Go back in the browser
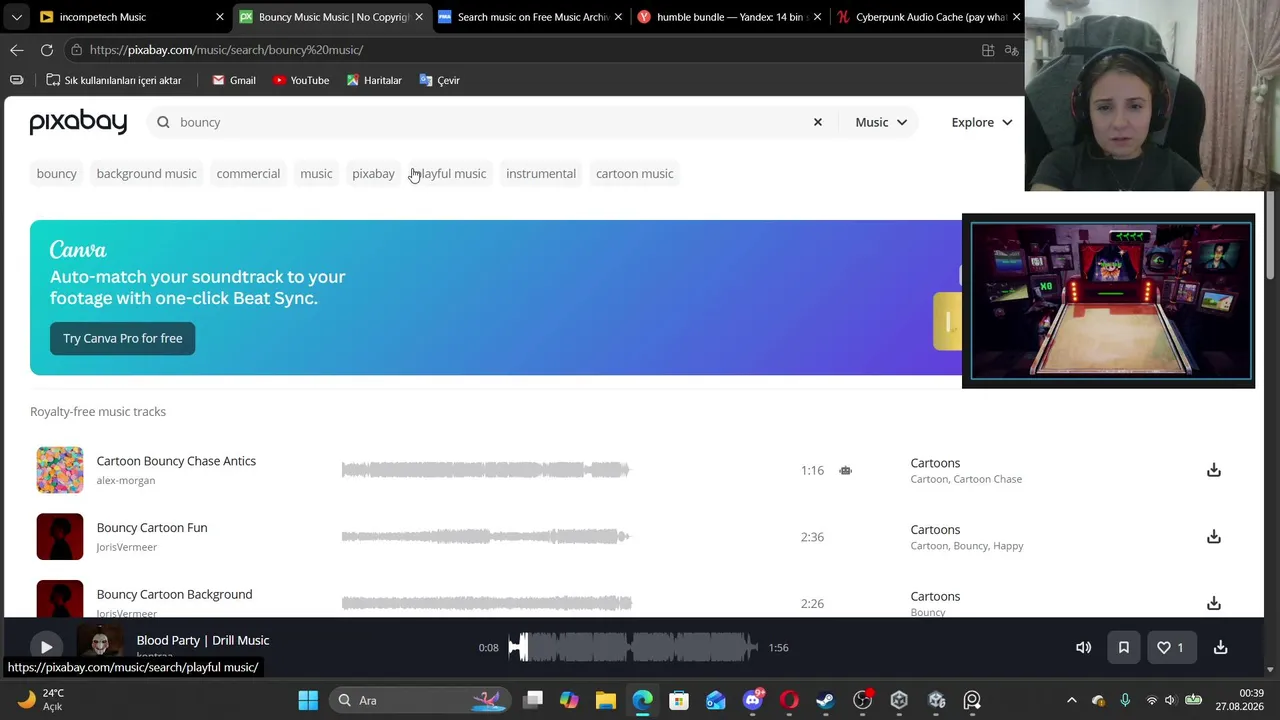Viewport: 1280px width, 720px height. tap(17, 50)
